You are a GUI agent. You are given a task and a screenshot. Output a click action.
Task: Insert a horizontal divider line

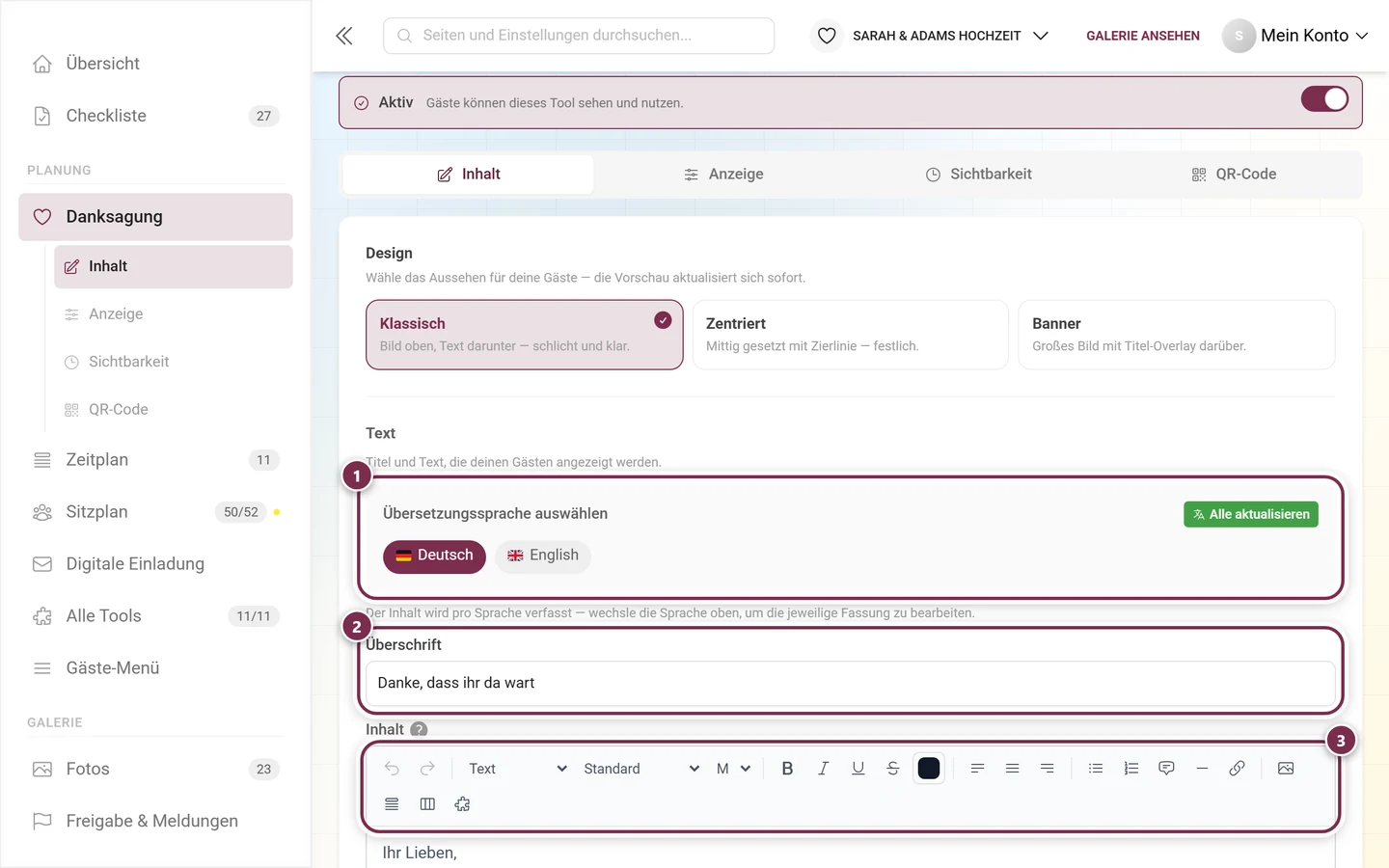[1202, 769]
